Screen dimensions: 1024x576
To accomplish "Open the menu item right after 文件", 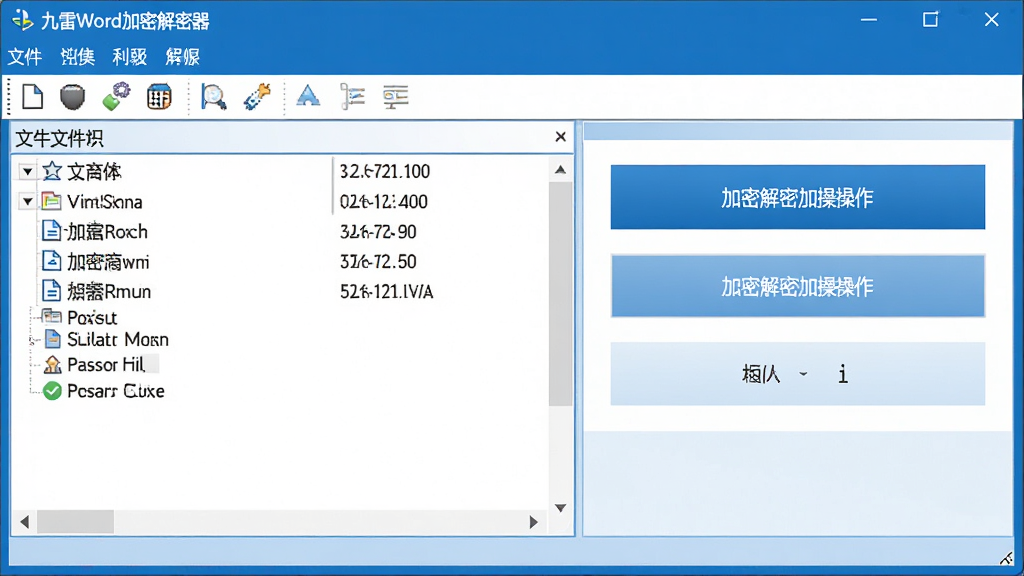I will (78, 57).
